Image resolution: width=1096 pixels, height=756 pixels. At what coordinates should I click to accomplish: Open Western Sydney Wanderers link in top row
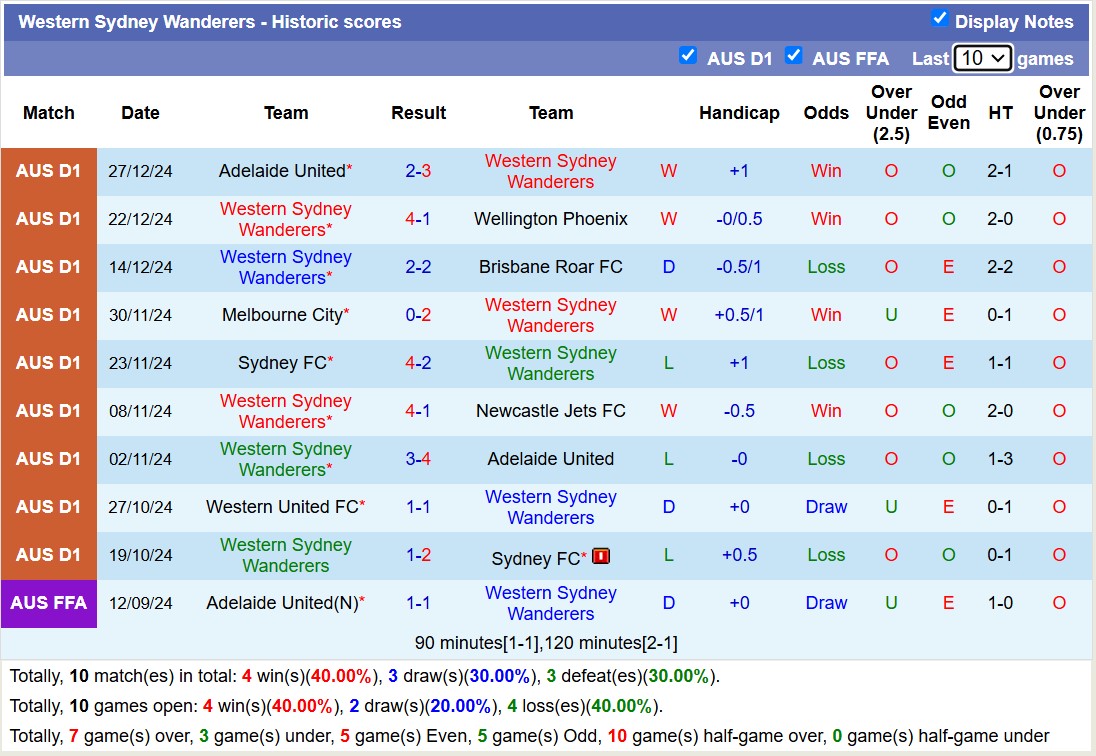pos(551,171)
